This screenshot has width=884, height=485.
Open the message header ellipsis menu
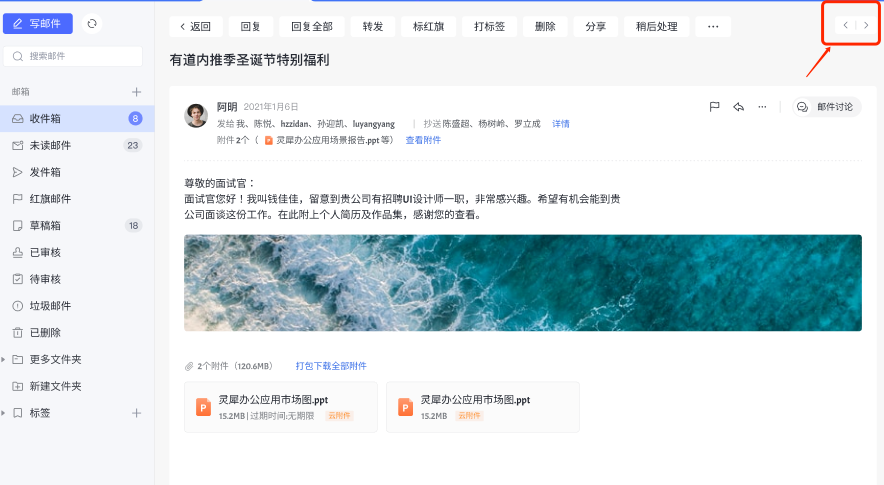click(762, 107)
